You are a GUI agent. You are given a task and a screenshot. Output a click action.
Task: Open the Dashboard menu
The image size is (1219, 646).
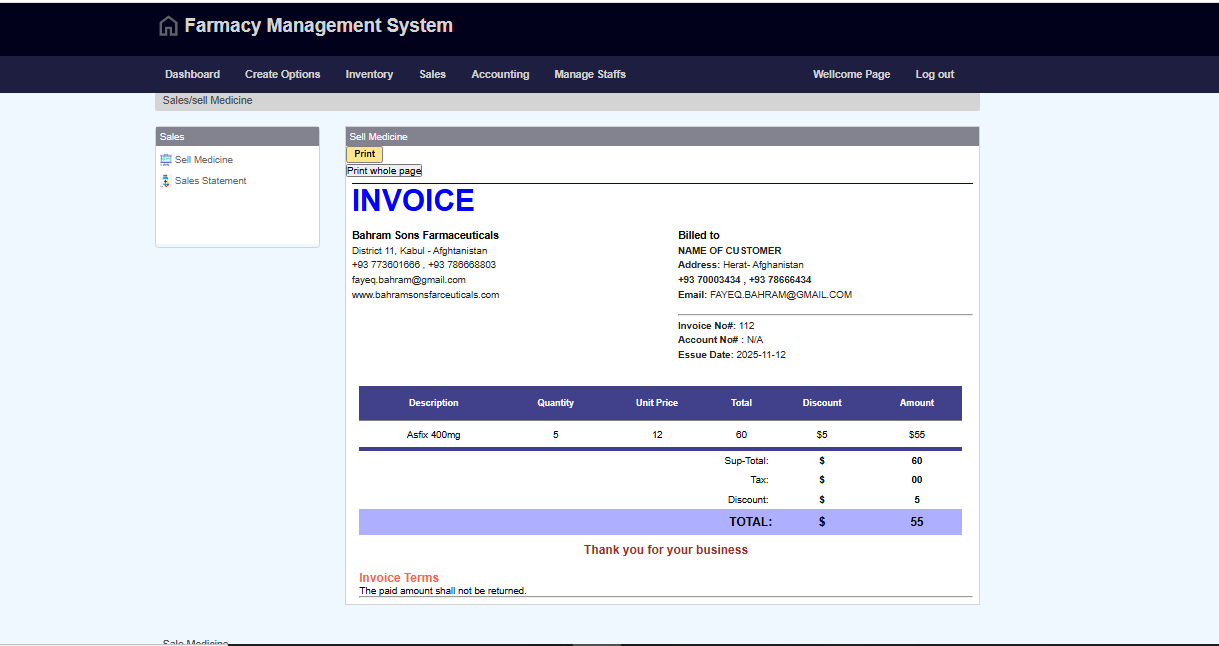(x=192, y=74)
